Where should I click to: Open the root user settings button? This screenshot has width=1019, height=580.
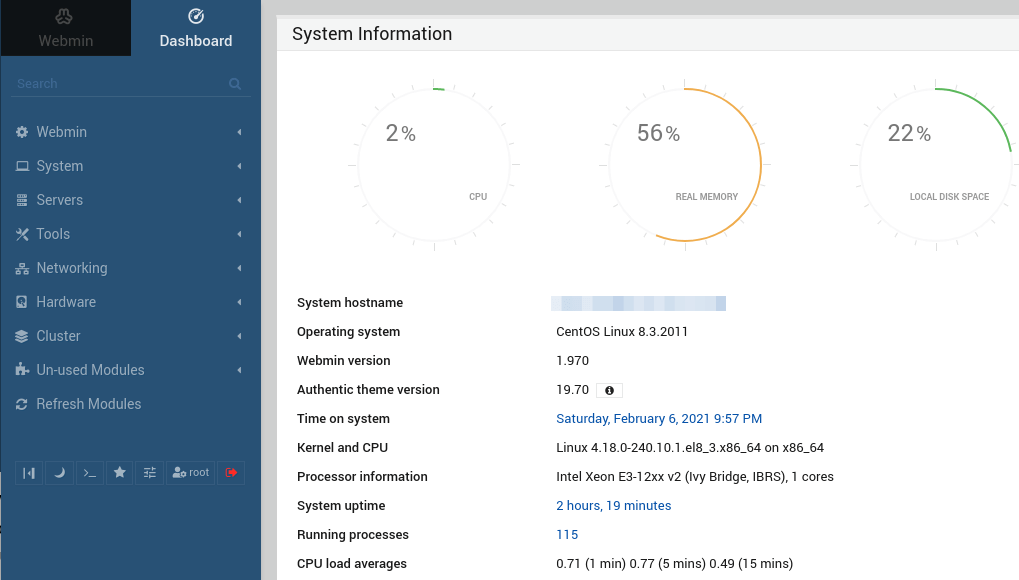click(191, 473)
